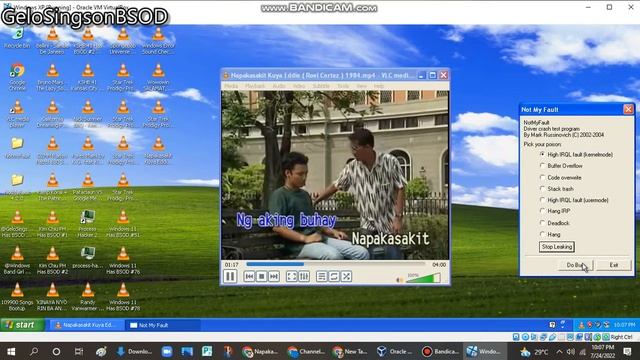Toggle the VLC playlist view
This screenshot has height=360, width=640.
click(x=322, y=276)
